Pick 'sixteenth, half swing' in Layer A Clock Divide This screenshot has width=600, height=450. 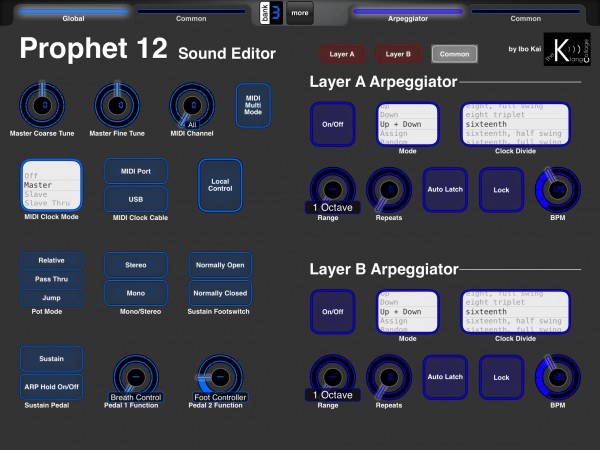pyautogui.click(x=514, y=133)
